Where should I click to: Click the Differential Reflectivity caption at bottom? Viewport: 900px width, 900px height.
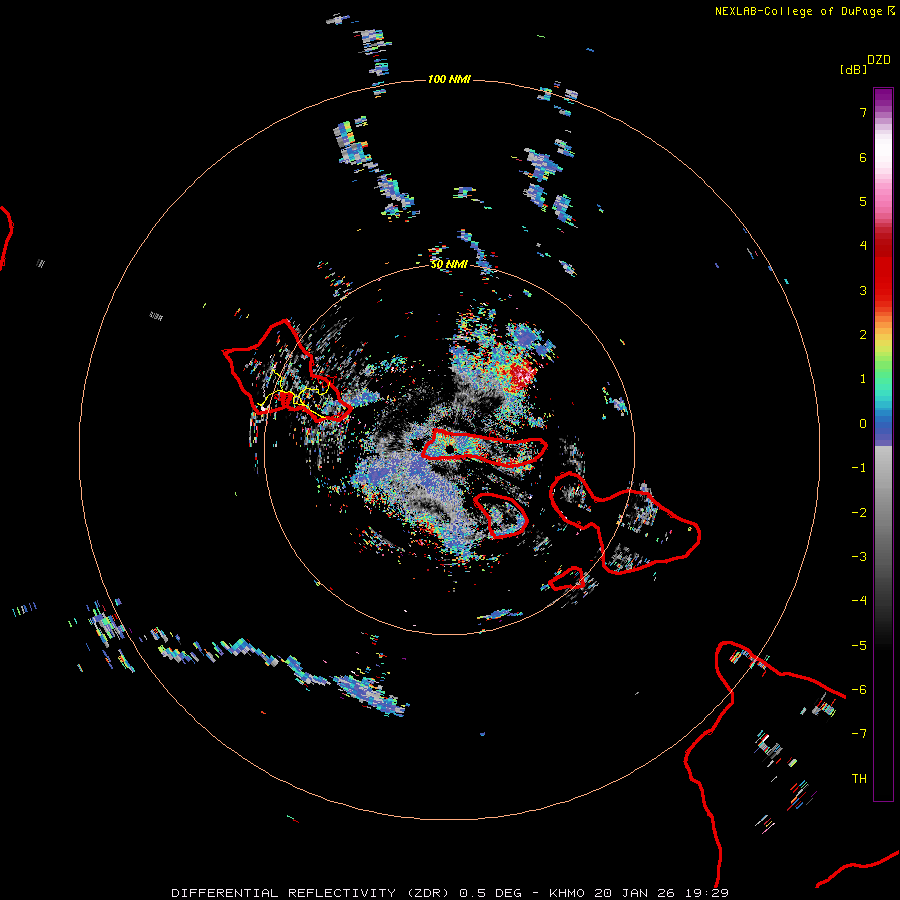click(450, 893)
